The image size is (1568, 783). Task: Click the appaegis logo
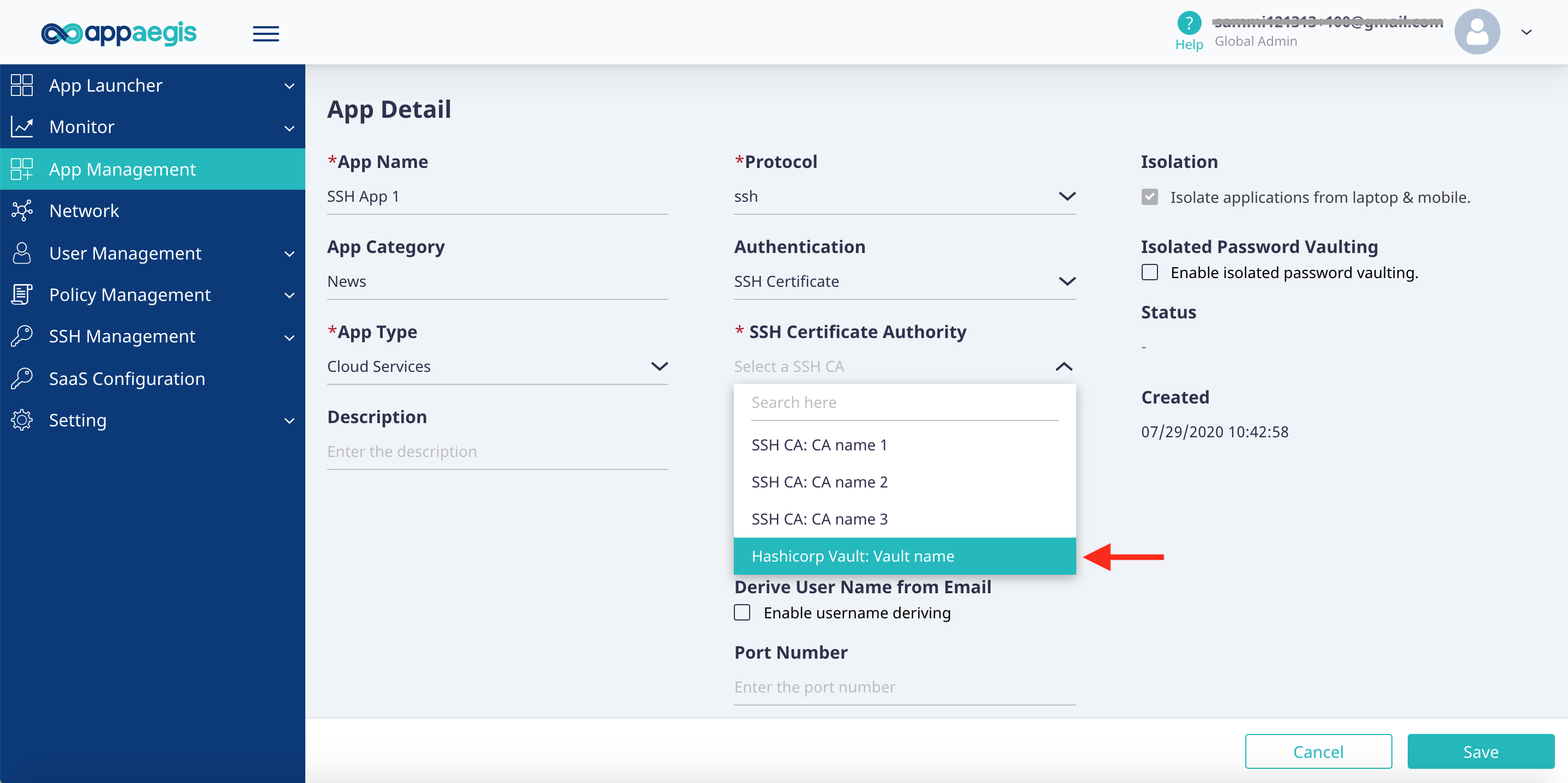(x=119, y=33)
